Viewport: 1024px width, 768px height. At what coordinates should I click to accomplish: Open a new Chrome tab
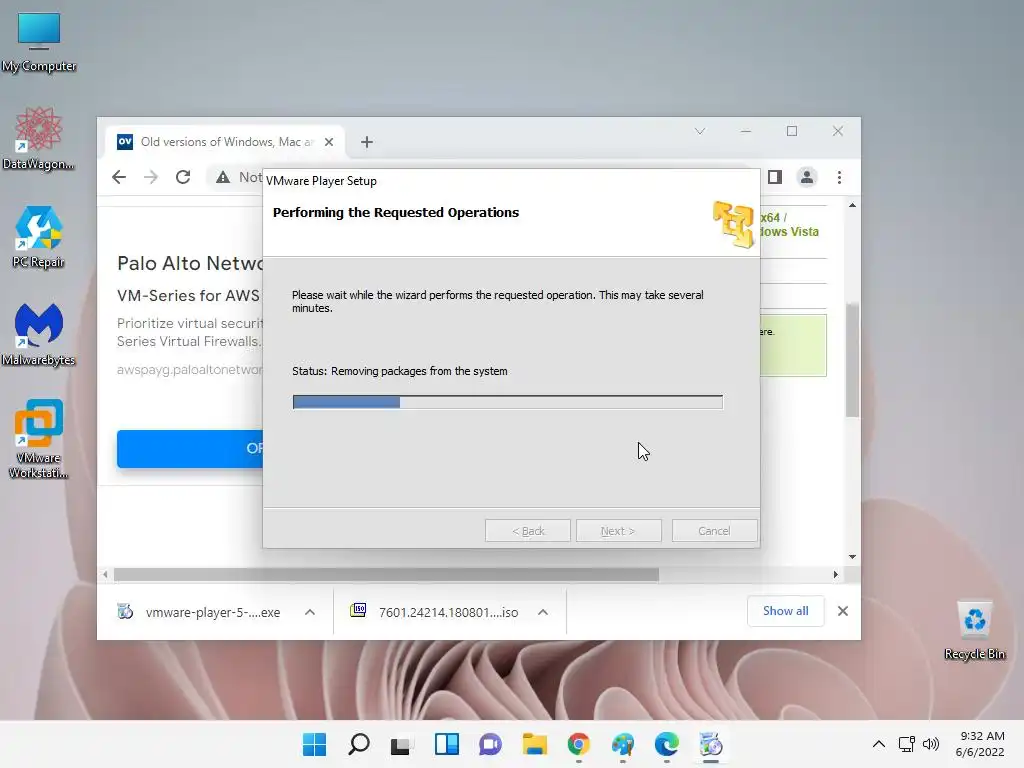pyautogui.click(x=367, y=142)
